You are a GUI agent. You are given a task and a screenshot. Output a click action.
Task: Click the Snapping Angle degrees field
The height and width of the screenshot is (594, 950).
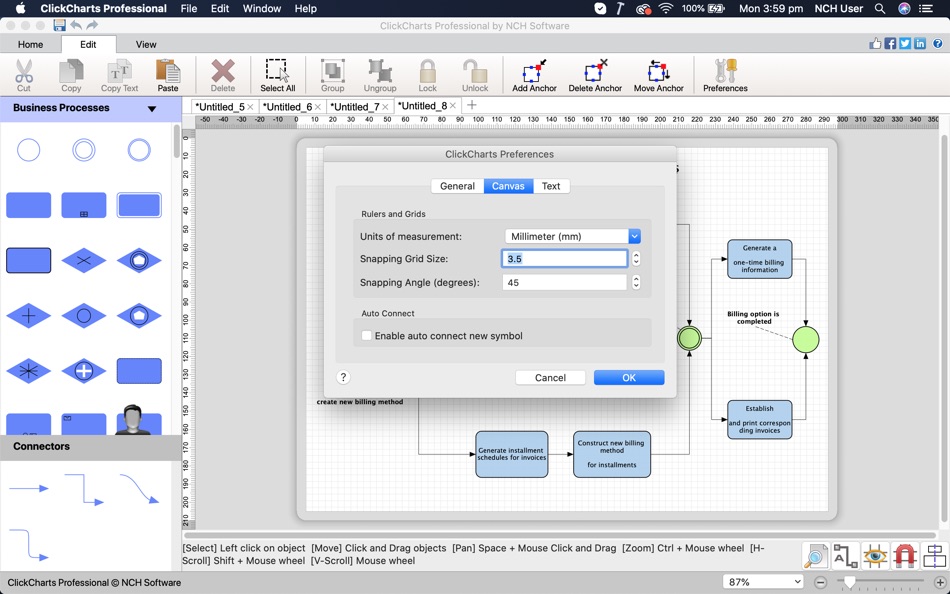coord(565,282)
